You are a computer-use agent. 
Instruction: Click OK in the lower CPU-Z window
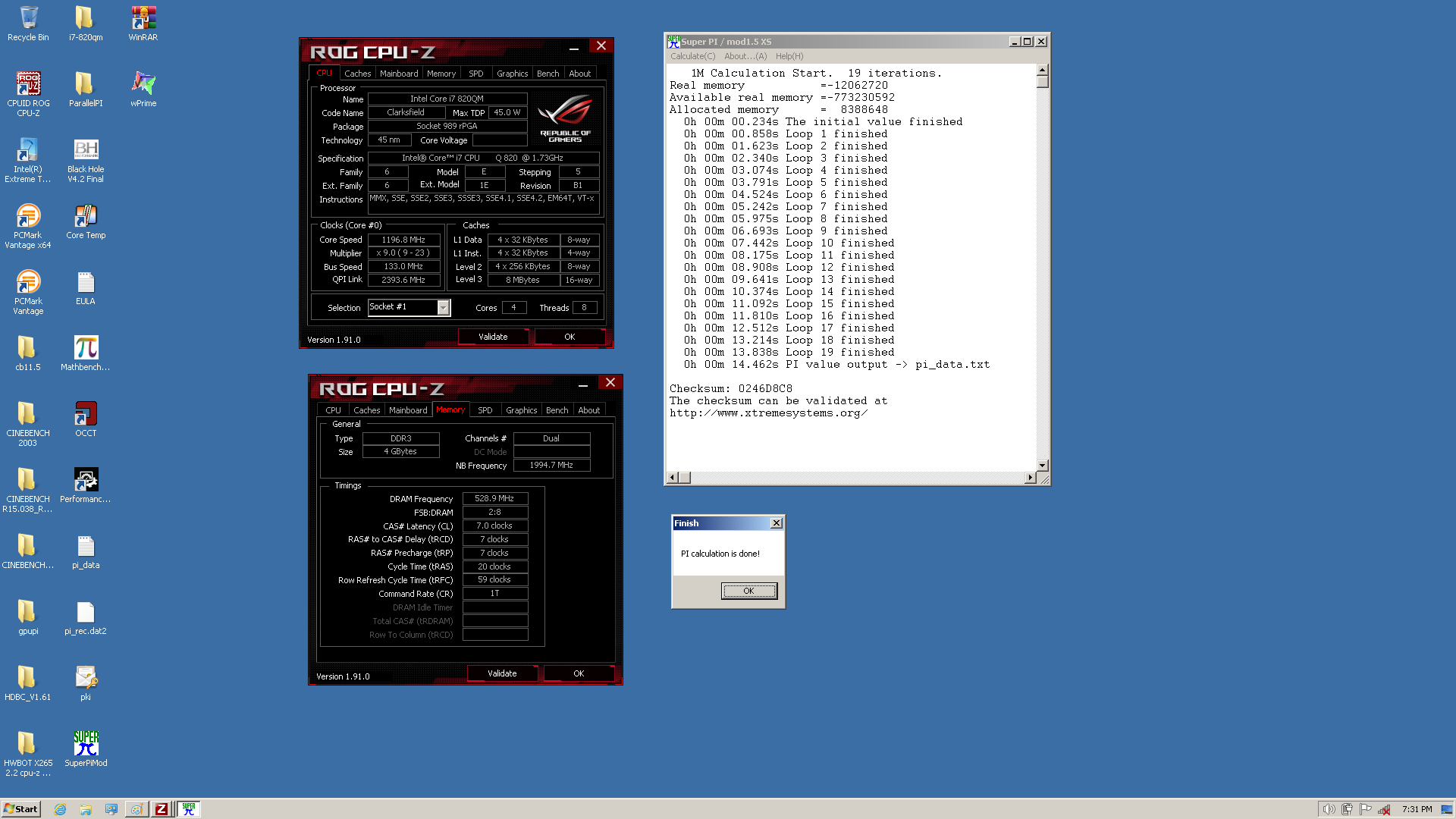point(579,673)
